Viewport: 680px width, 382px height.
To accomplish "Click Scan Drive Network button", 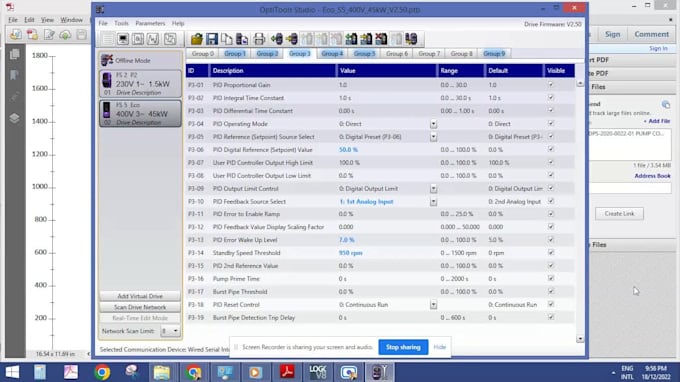I will pos(140,307).
